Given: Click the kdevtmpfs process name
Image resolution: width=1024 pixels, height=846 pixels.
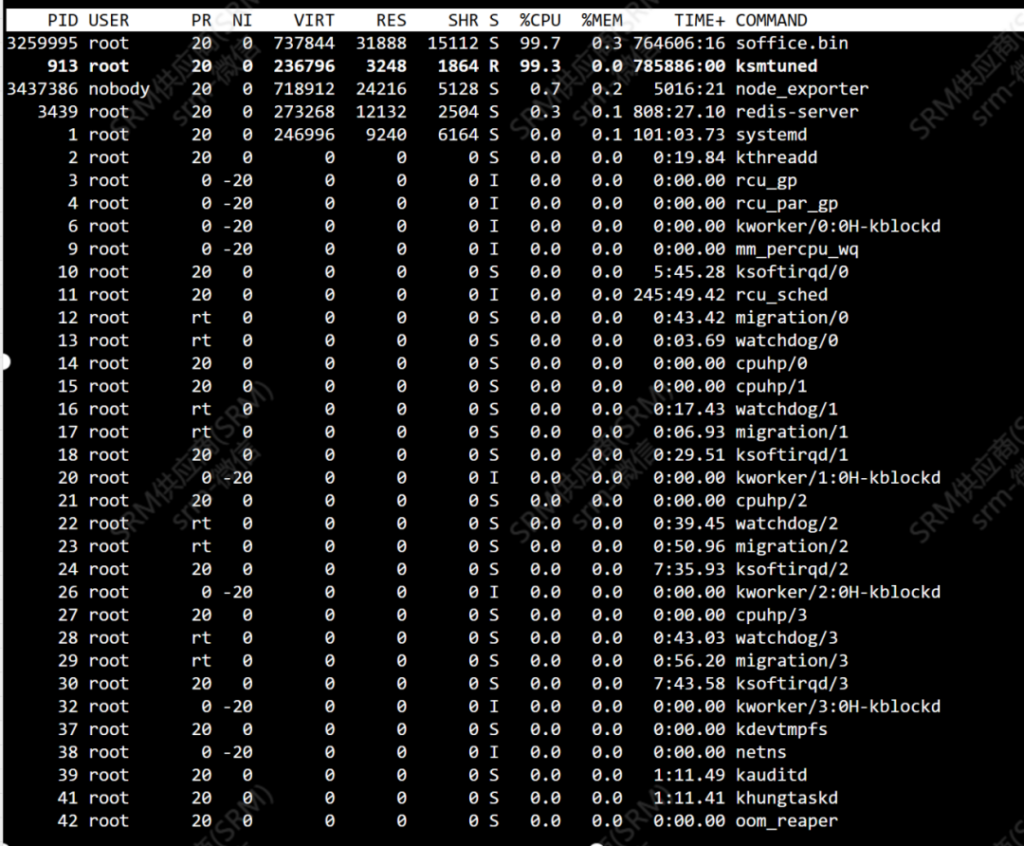Looking at the screenshot, I should [x=782, y=729].
